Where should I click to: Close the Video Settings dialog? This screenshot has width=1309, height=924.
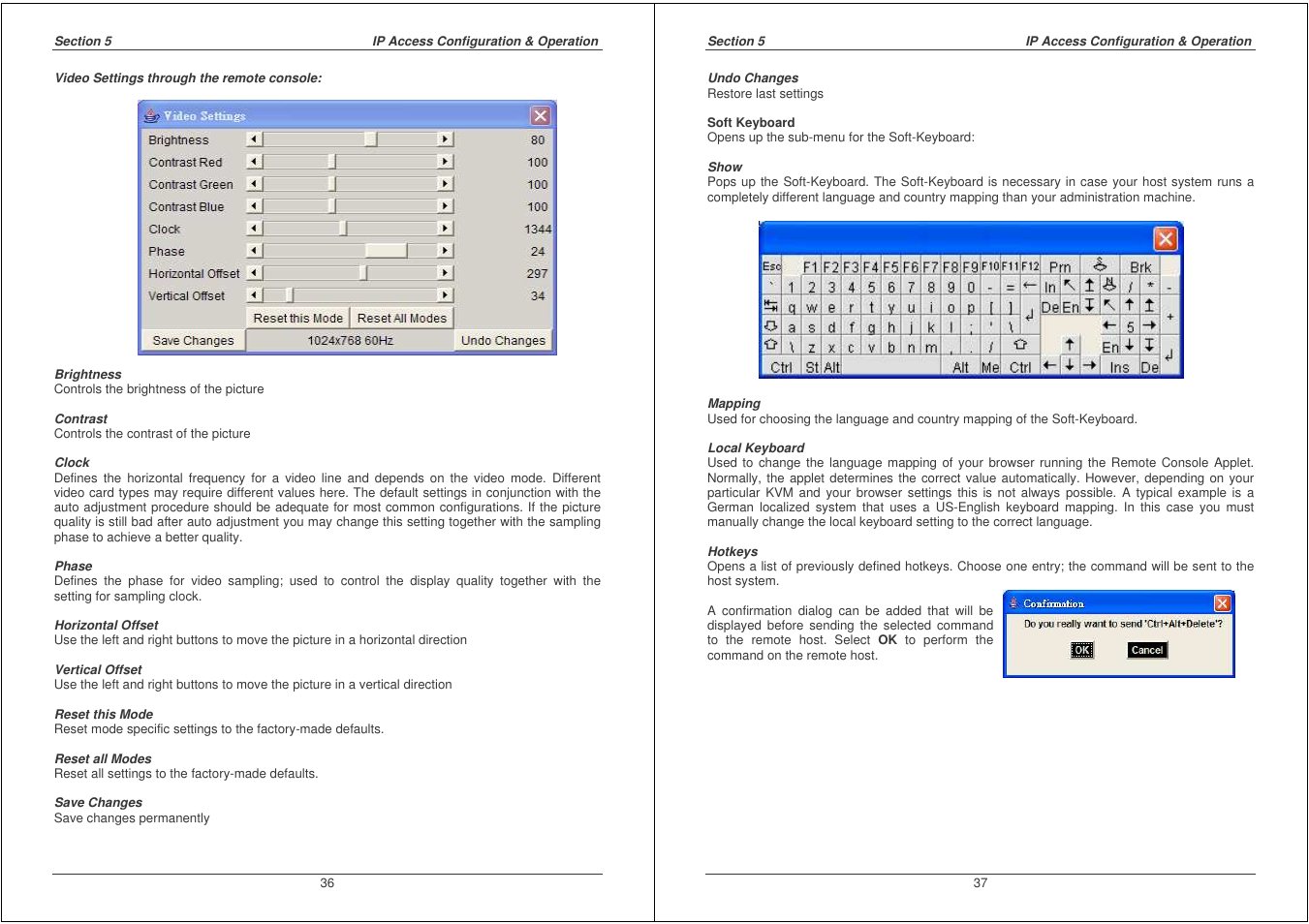tap(540, 115)
